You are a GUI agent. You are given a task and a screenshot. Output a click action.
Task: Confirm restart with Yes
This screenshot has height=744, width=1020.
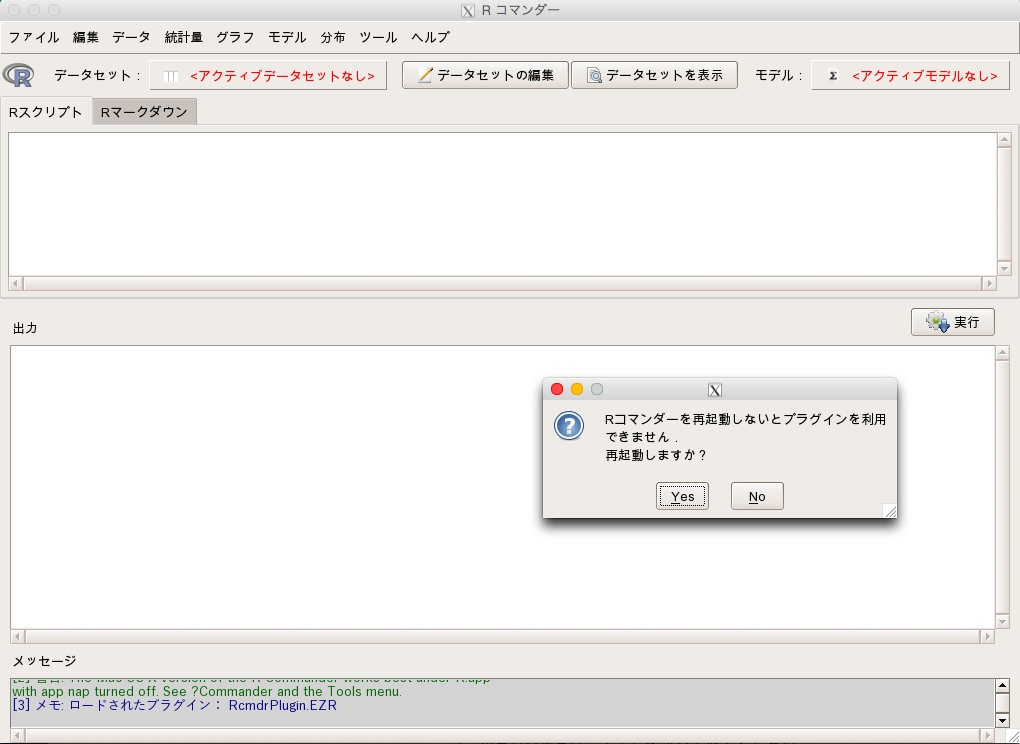click(x=682, y=496)
